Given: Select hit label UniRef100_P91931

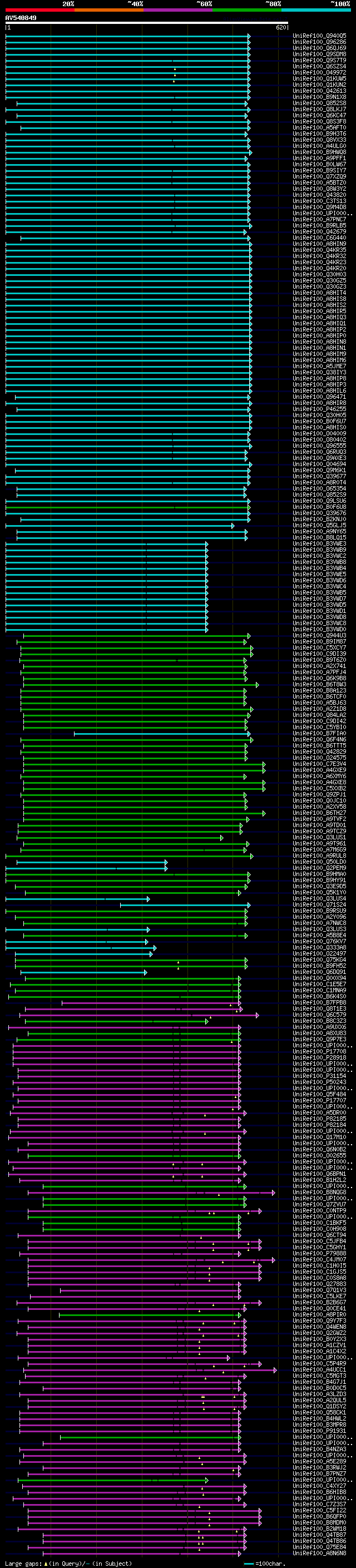Looking at the screenshot, I should click(x=319, y=1431).
